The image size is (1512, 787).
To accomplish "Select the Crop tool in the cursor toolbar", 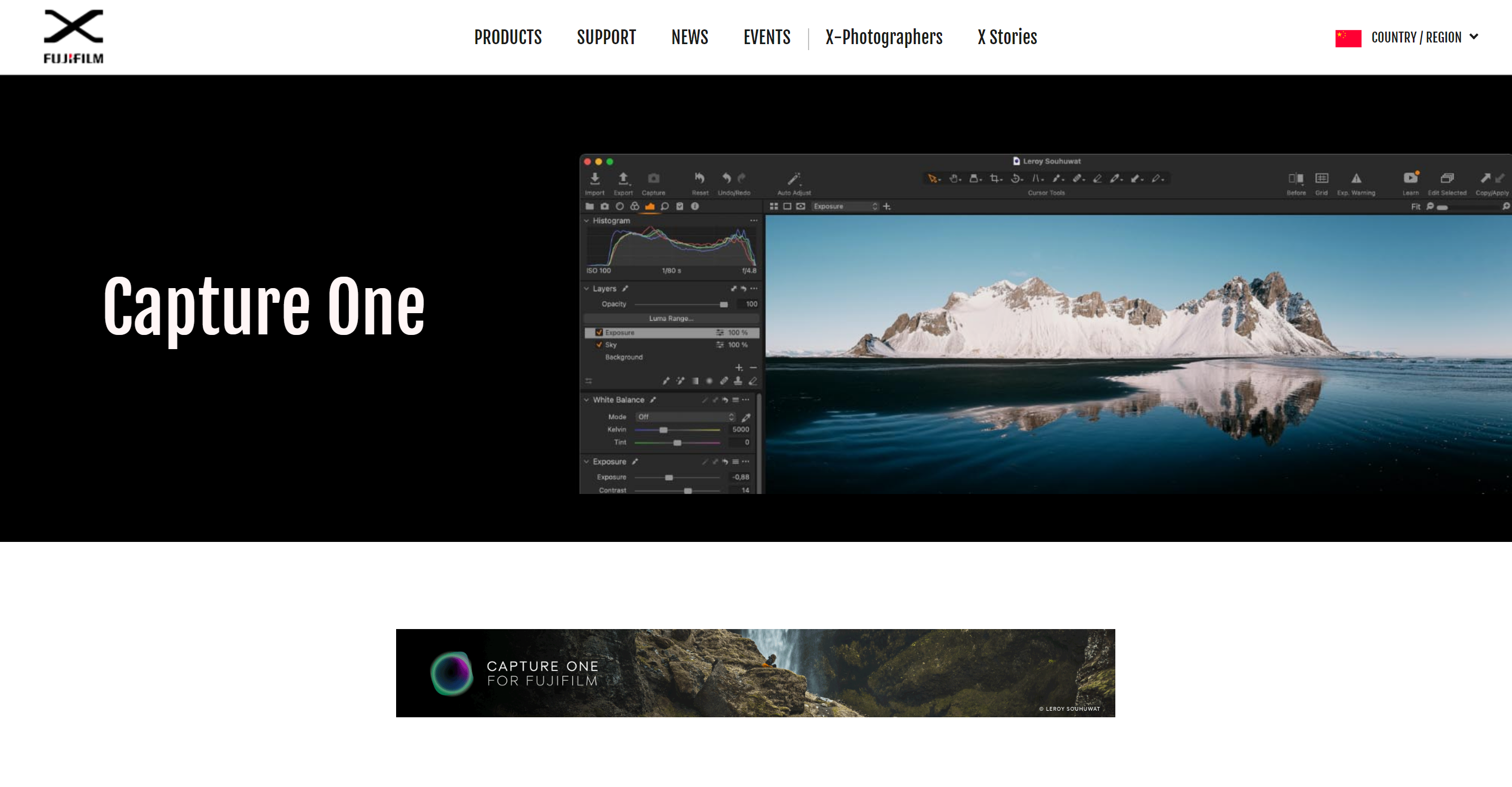I will coord(995,178).
